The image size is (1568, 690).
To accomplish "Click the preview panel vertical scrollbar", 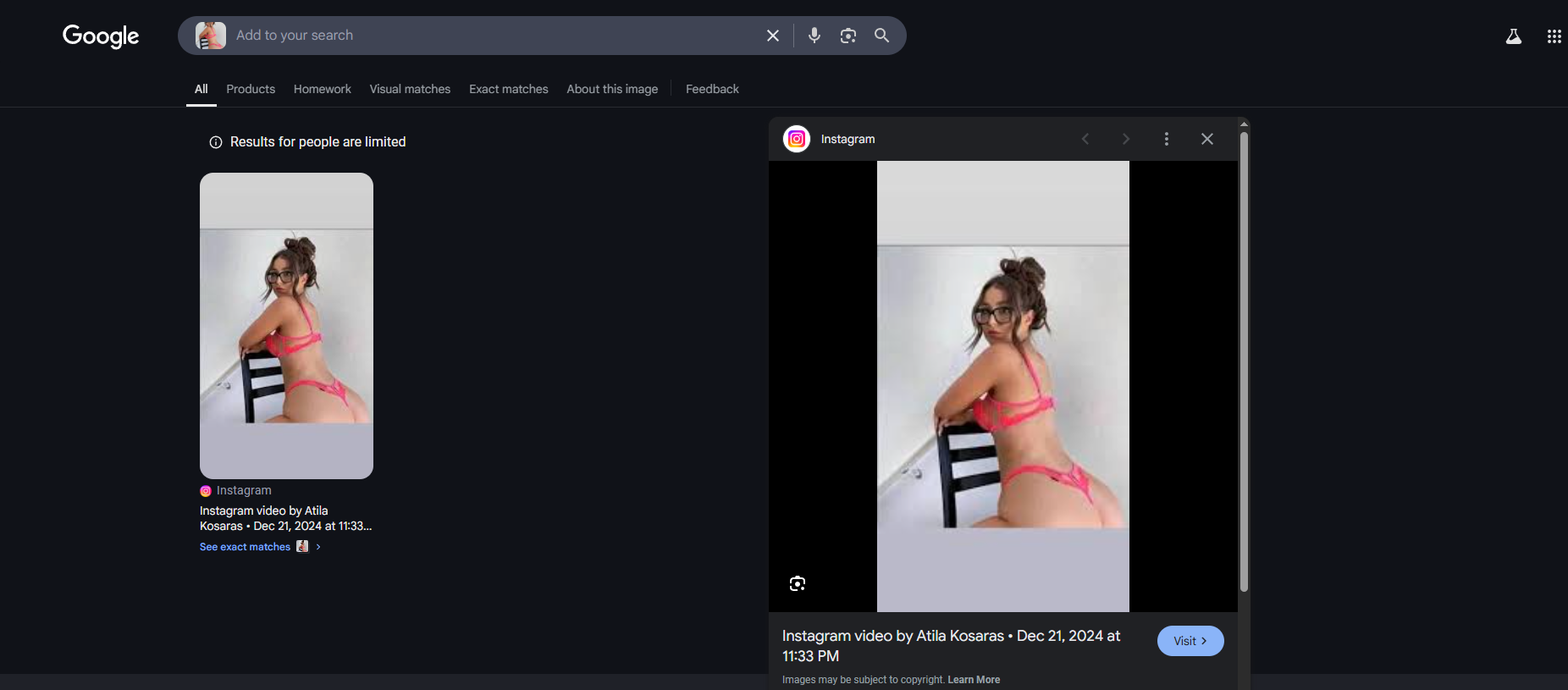I will 1244,362.
